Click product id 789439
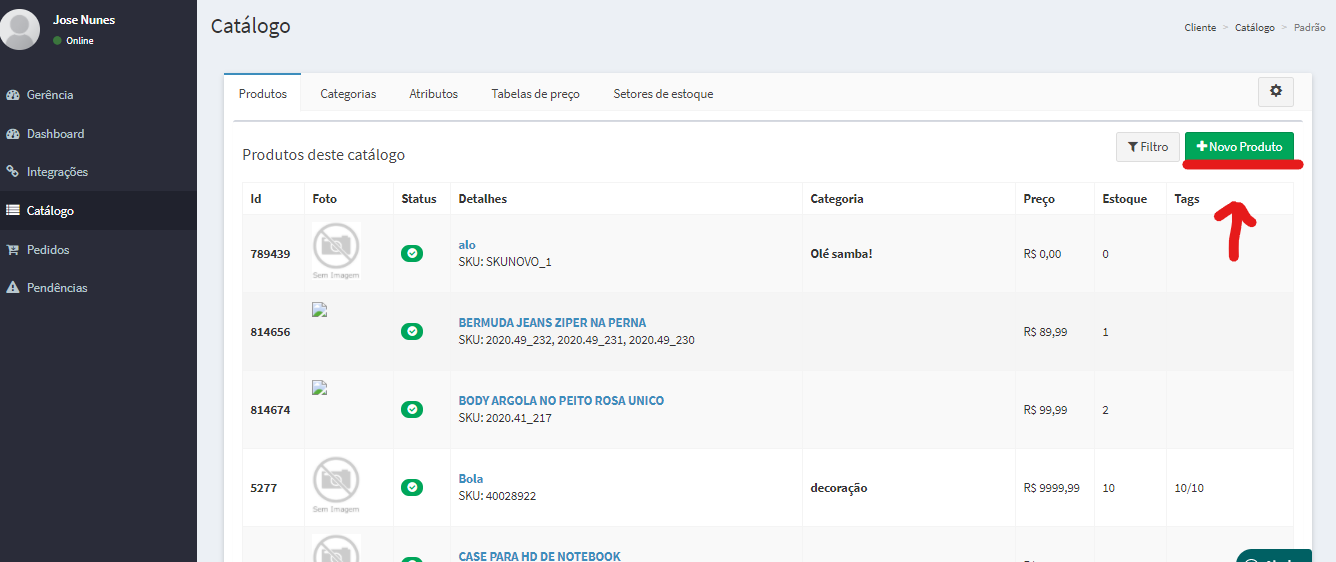The width and height of the screenshot is (1336, 562). pyautogui.click(x=270, y=254)
